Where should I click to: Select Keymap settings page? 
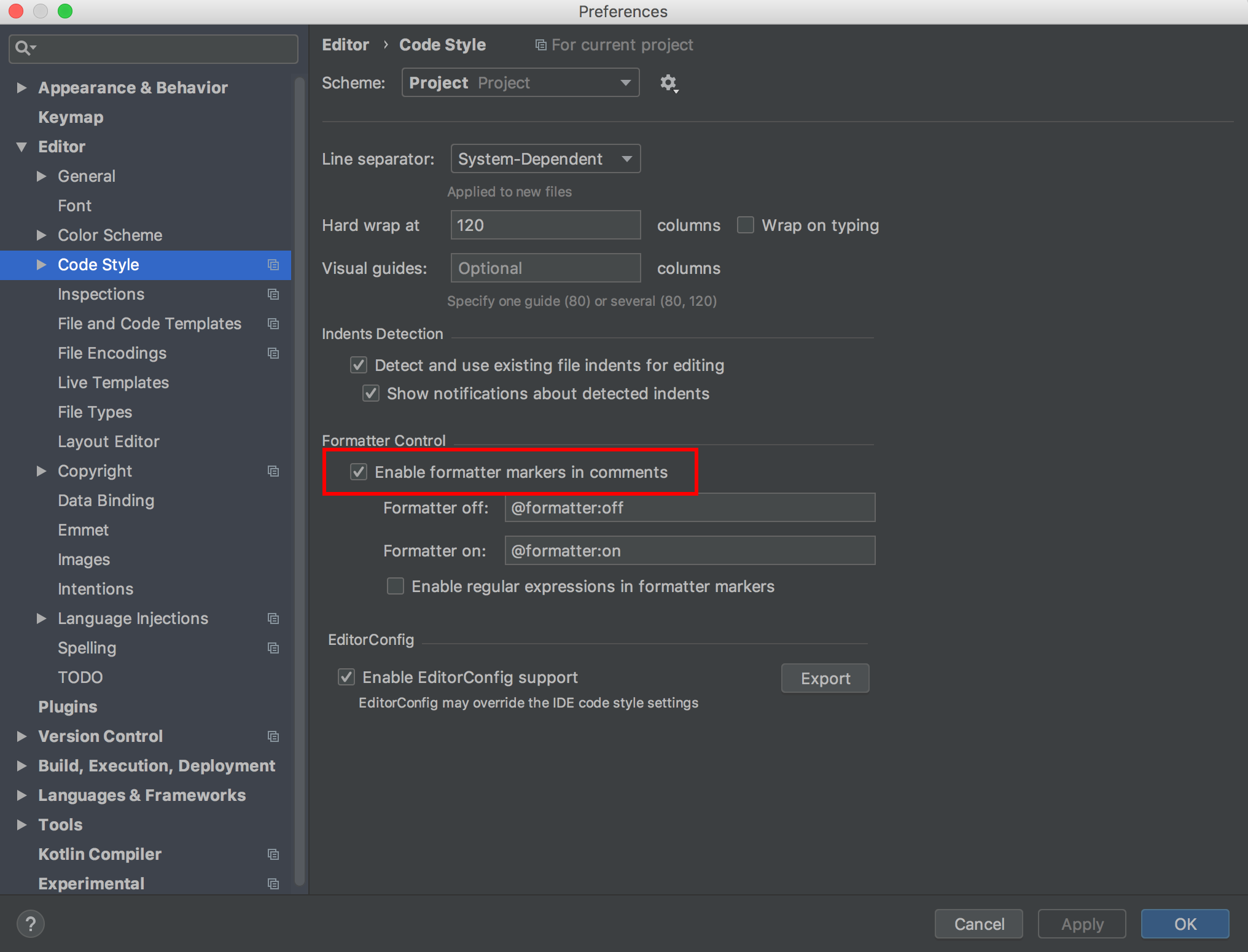pyautogui.click(x=71, y=117)
